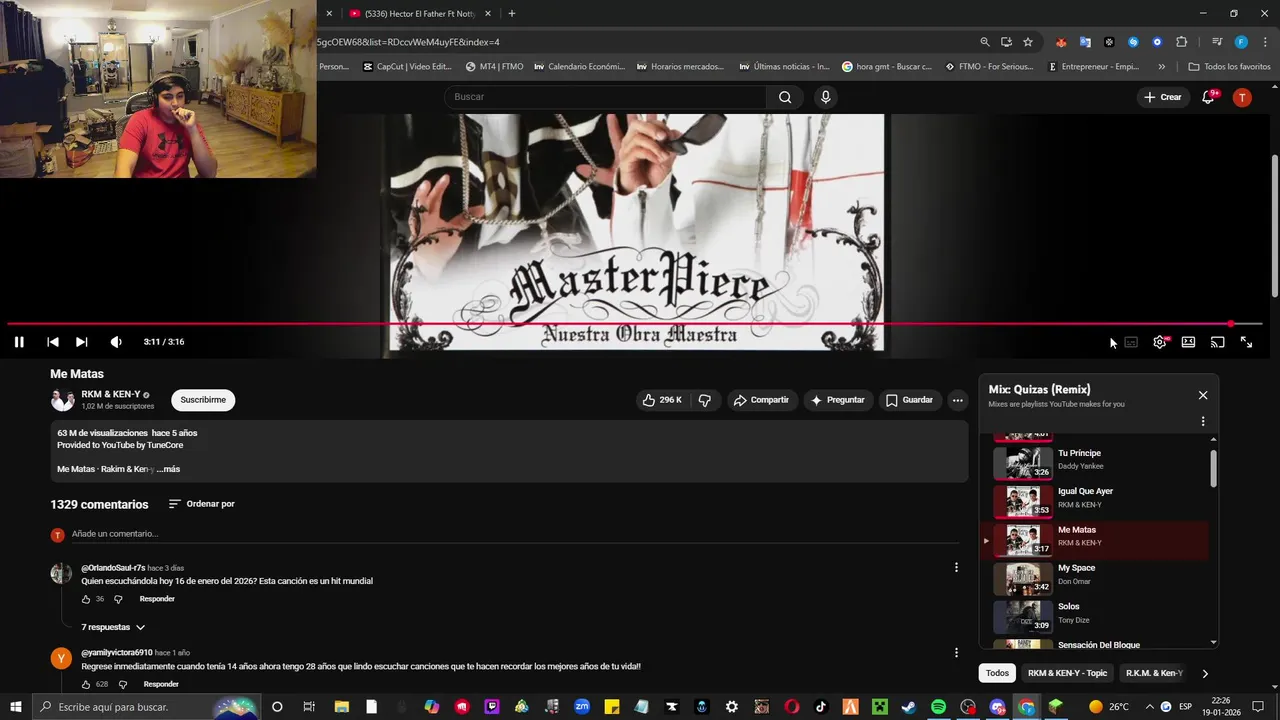Seek on the red video progress bar
This screenshot has height=720, width=1280.
coord(634,324)
